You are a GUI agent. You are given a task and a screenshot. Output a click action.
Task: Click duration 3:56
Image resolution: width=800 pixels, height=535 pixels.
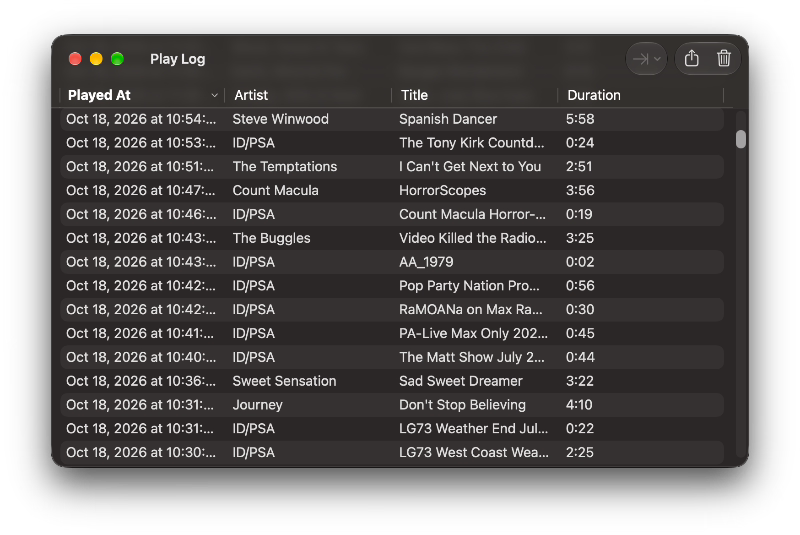580,191
